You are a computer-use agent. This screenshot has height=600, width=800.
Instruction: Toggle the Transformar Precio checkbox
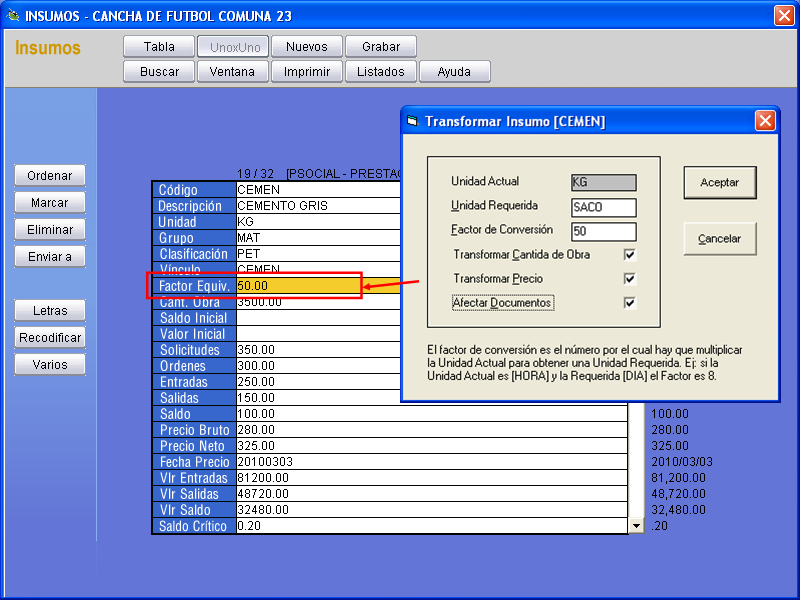coord(630,279)
